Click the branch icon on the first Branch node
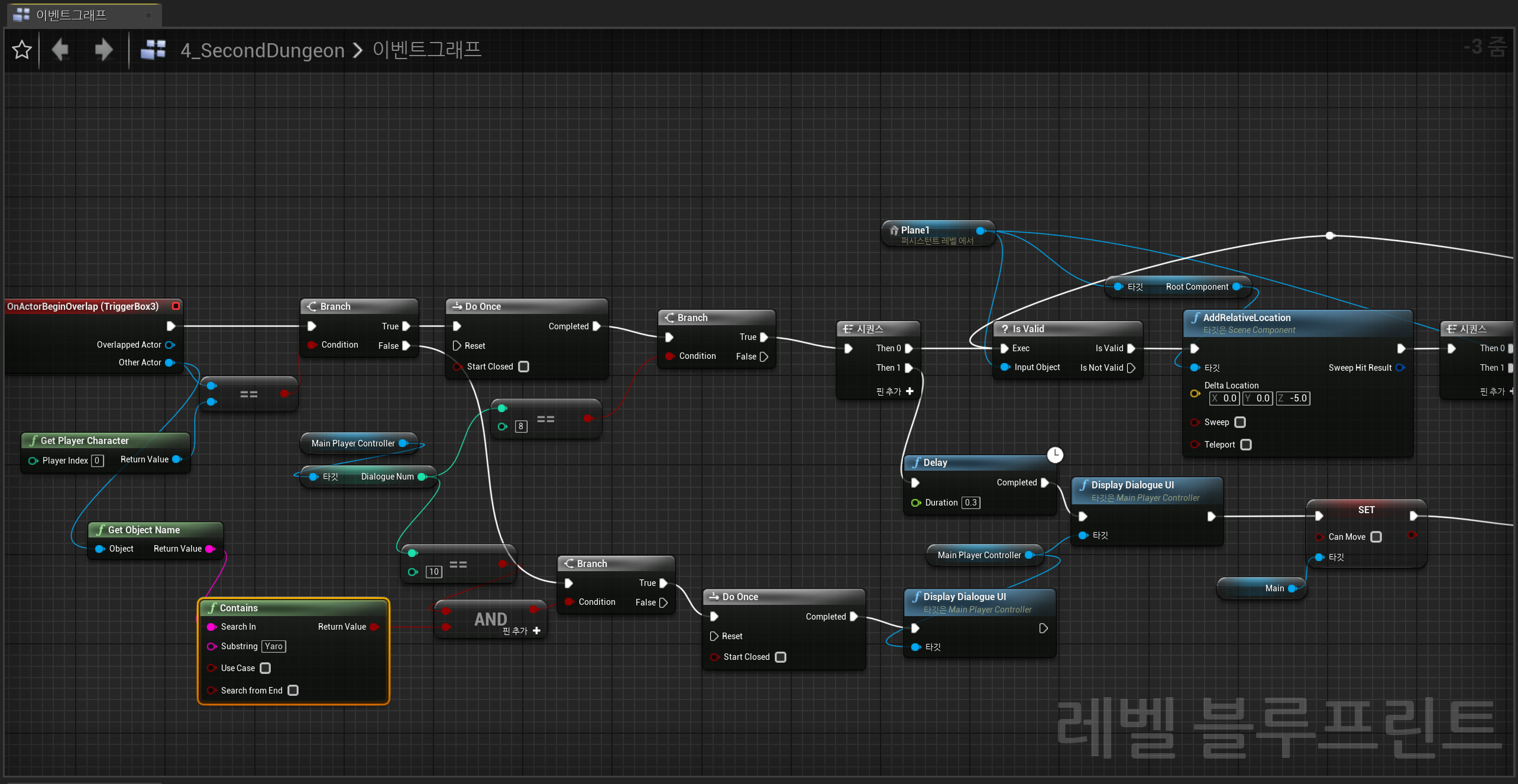The image size is (1518, 784). coord(312,306)
